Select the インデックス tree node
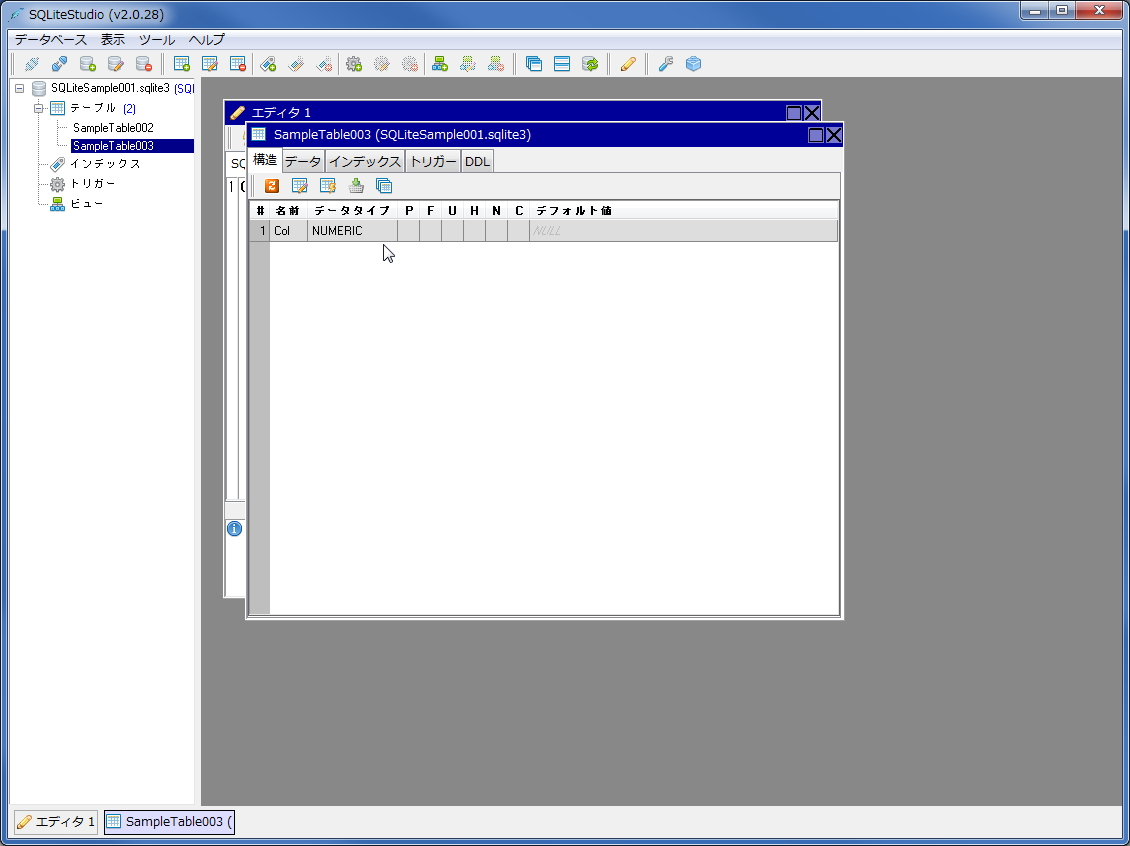The width and height of the screenshot is (1130, 846). click(x=104, y=164)
